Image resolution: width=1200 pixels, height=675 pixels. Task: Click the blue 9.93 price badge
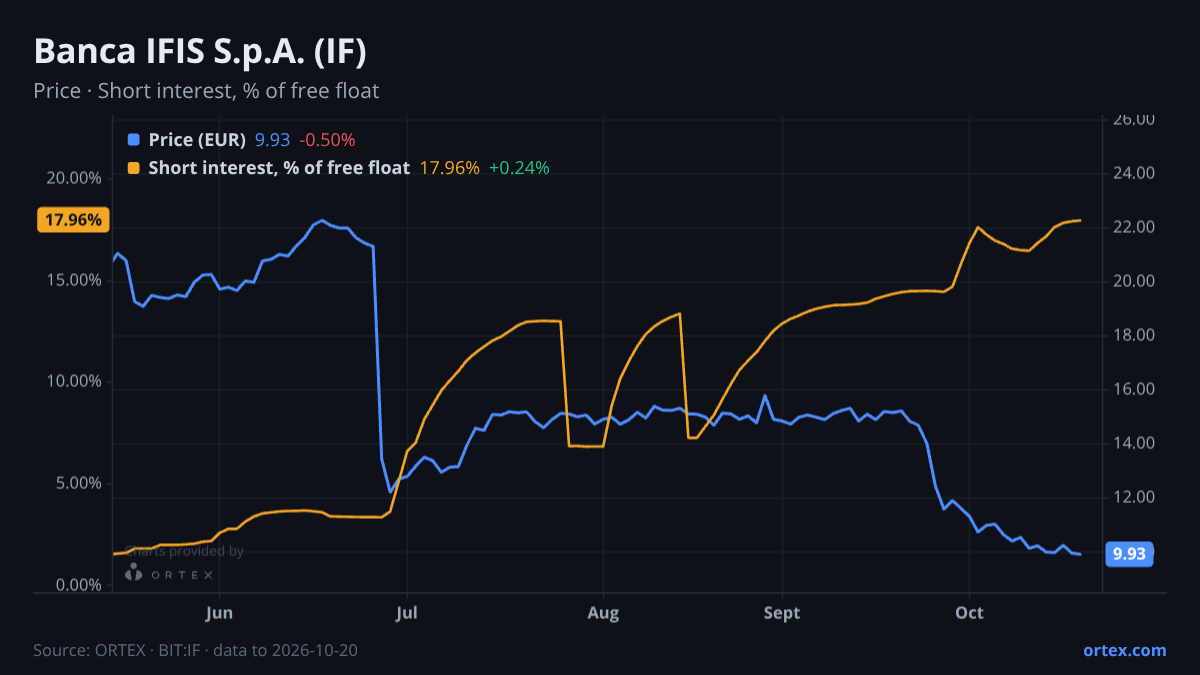pos(1129,554)
